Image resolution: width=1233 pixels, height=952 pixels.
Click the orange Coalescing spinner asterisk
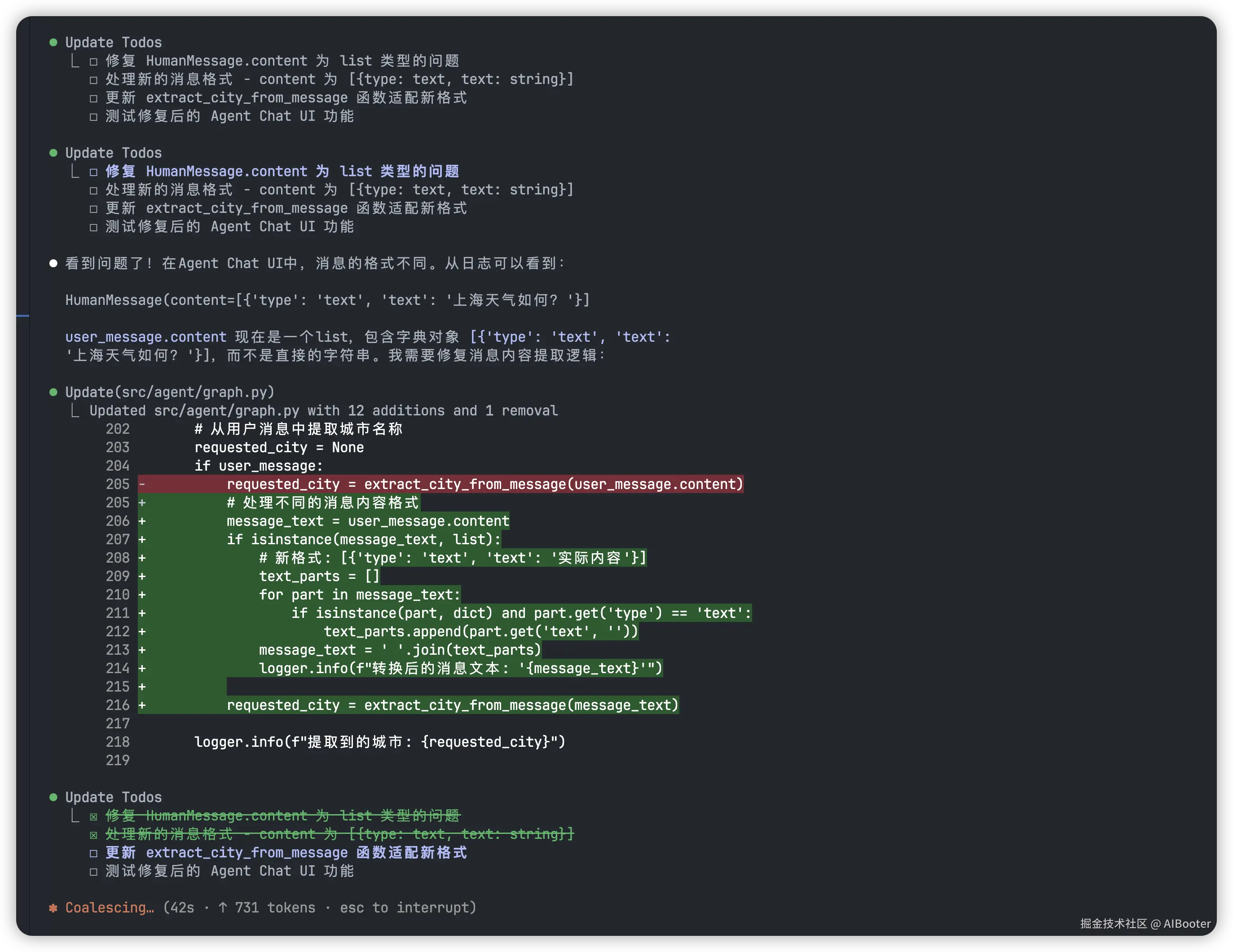pyautogui.click(x=53, y=908)
